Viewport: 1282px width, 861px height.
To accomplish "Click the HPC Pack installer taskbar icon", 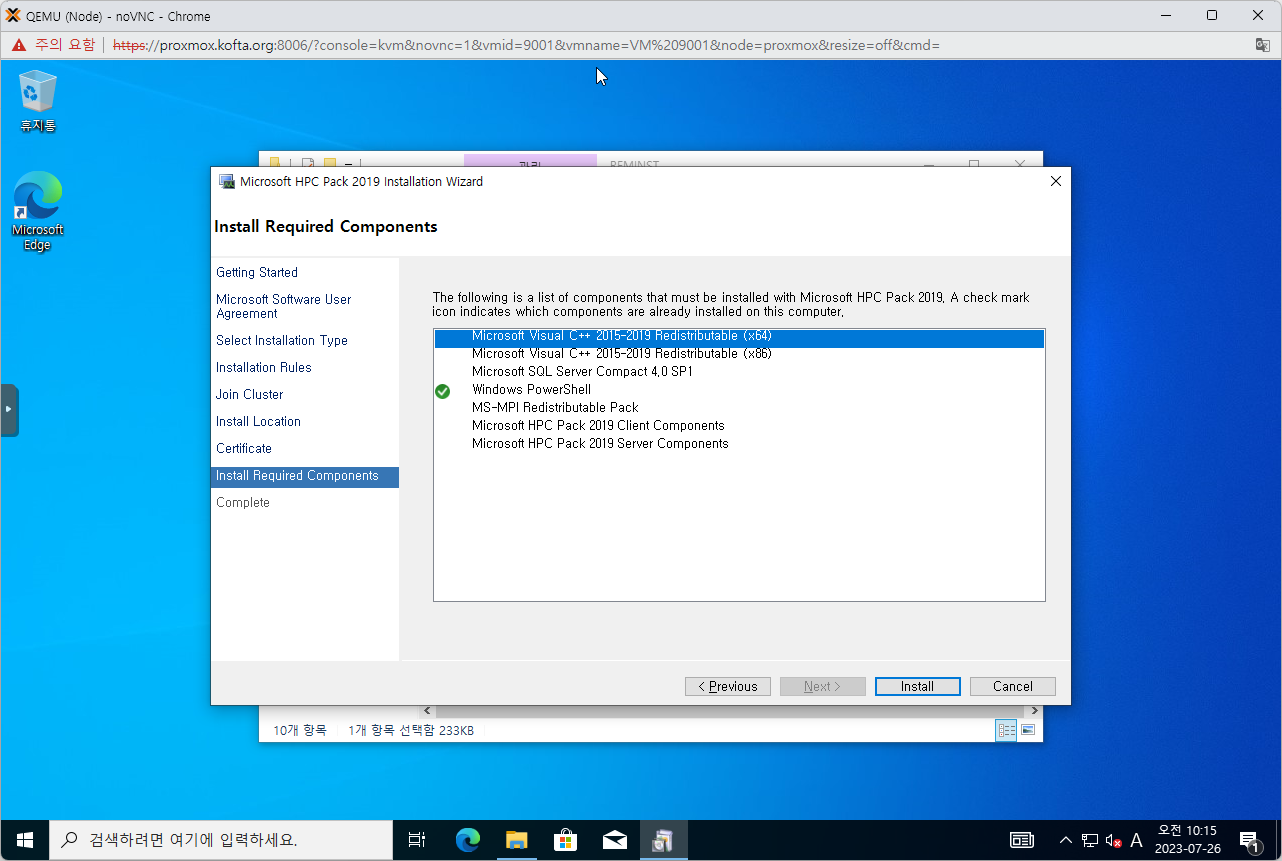I will [x=663, y=840].
